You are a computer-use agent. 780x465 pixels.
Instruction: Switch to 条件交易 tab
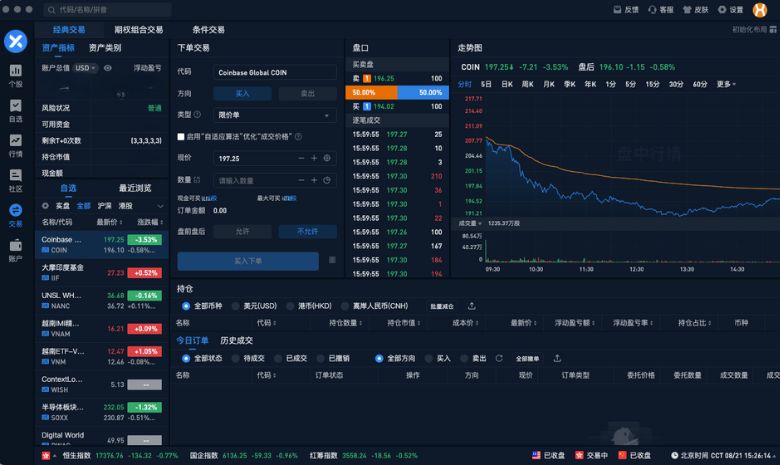pyautogui.click(x=208, y=30)
